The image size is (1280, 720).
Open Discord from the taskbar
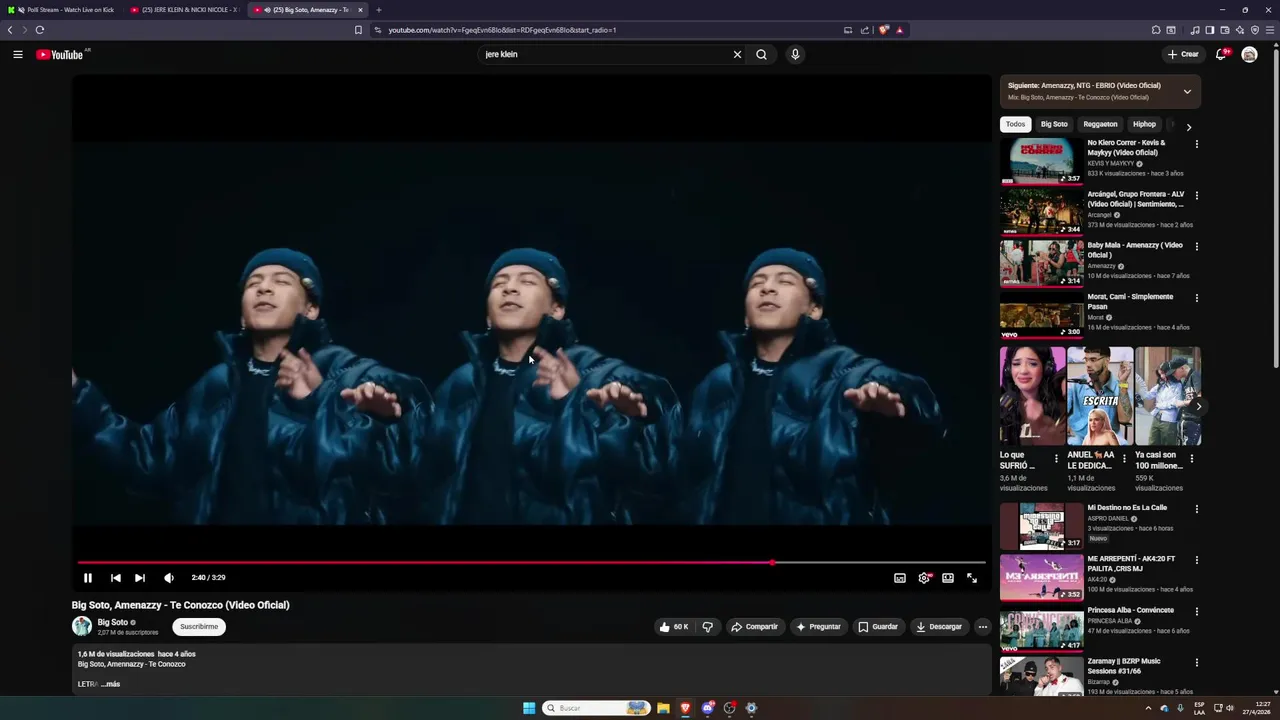(708, 708)
